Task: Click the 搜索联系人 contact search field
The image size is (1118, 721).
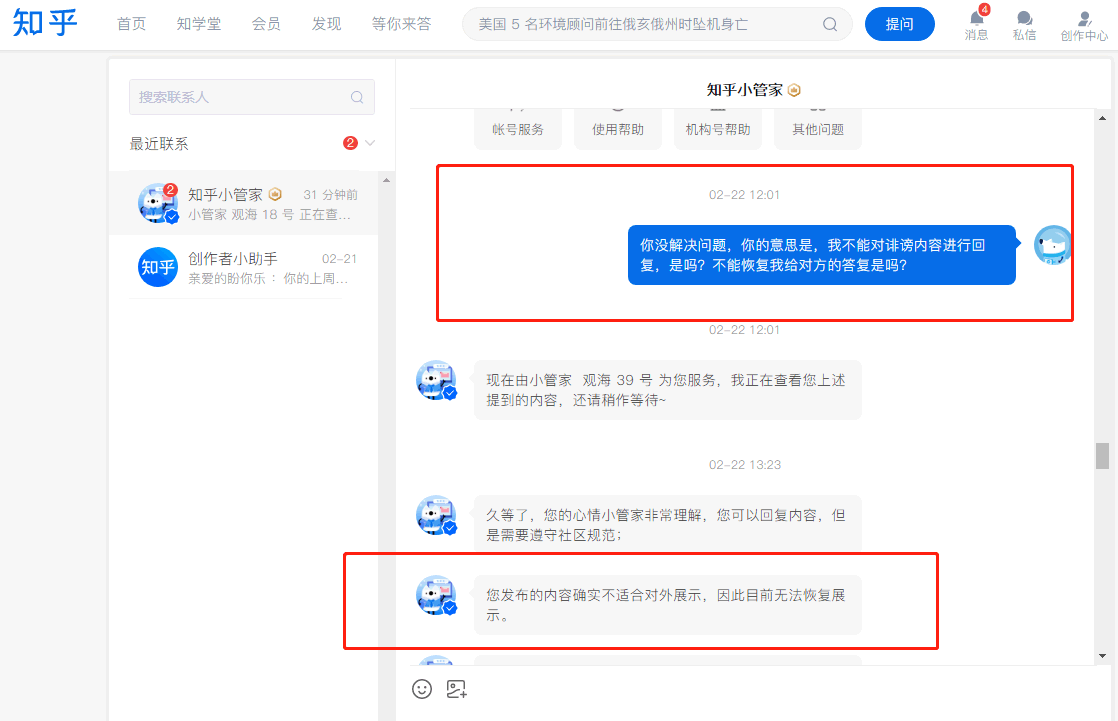Action: pos(252,97)
